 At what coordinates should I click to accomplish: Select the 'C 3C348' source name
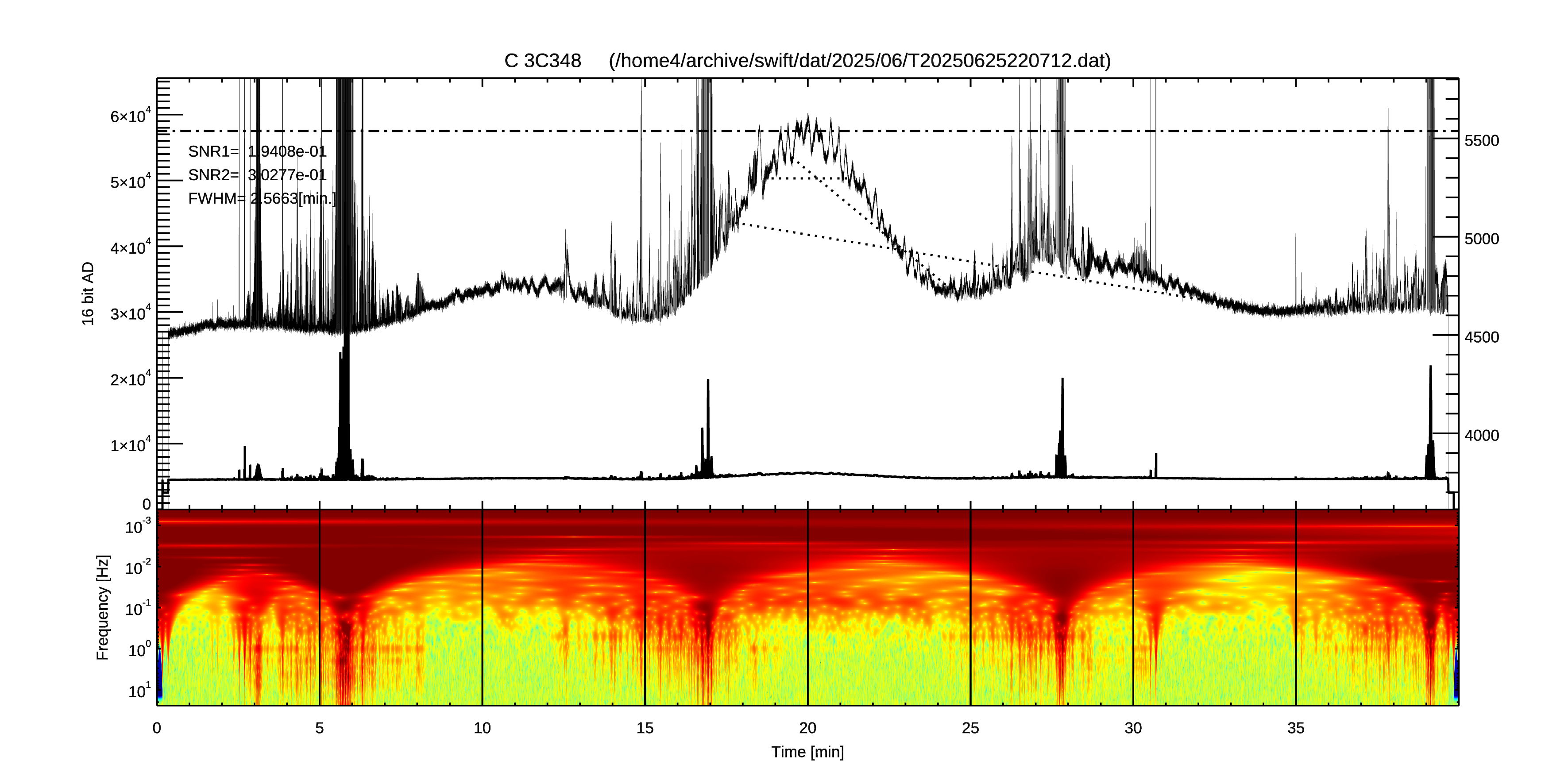[542, 61]
